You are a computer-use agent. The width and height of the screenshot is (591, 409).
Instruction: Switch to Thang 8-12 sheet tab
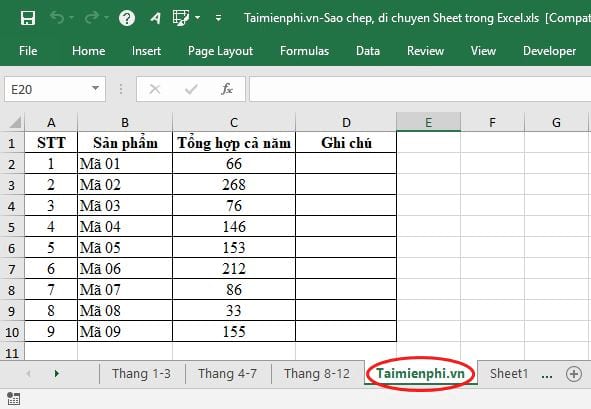pyautogui.click(x=317, y=374)
